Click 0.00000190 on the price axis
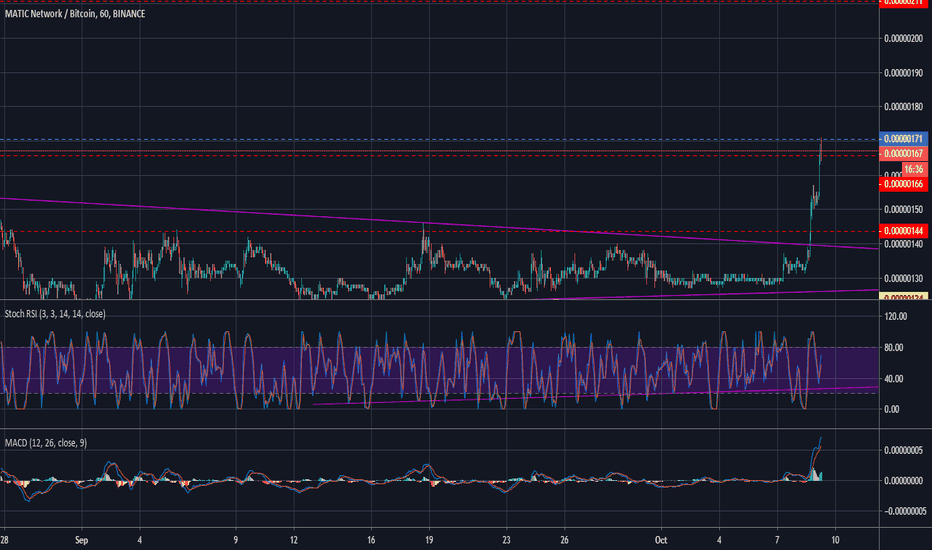The width and height of the screenshot is (932, 550). (x=903, y=73)
